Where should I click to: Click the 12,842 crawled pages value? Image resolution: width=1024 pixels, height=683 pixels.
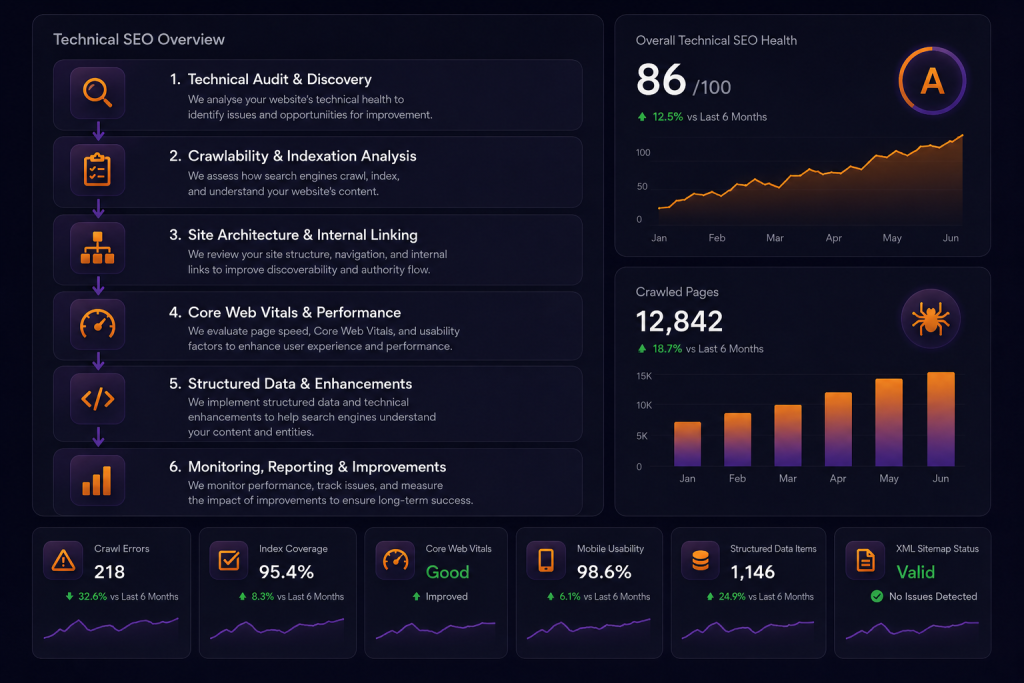679,321
